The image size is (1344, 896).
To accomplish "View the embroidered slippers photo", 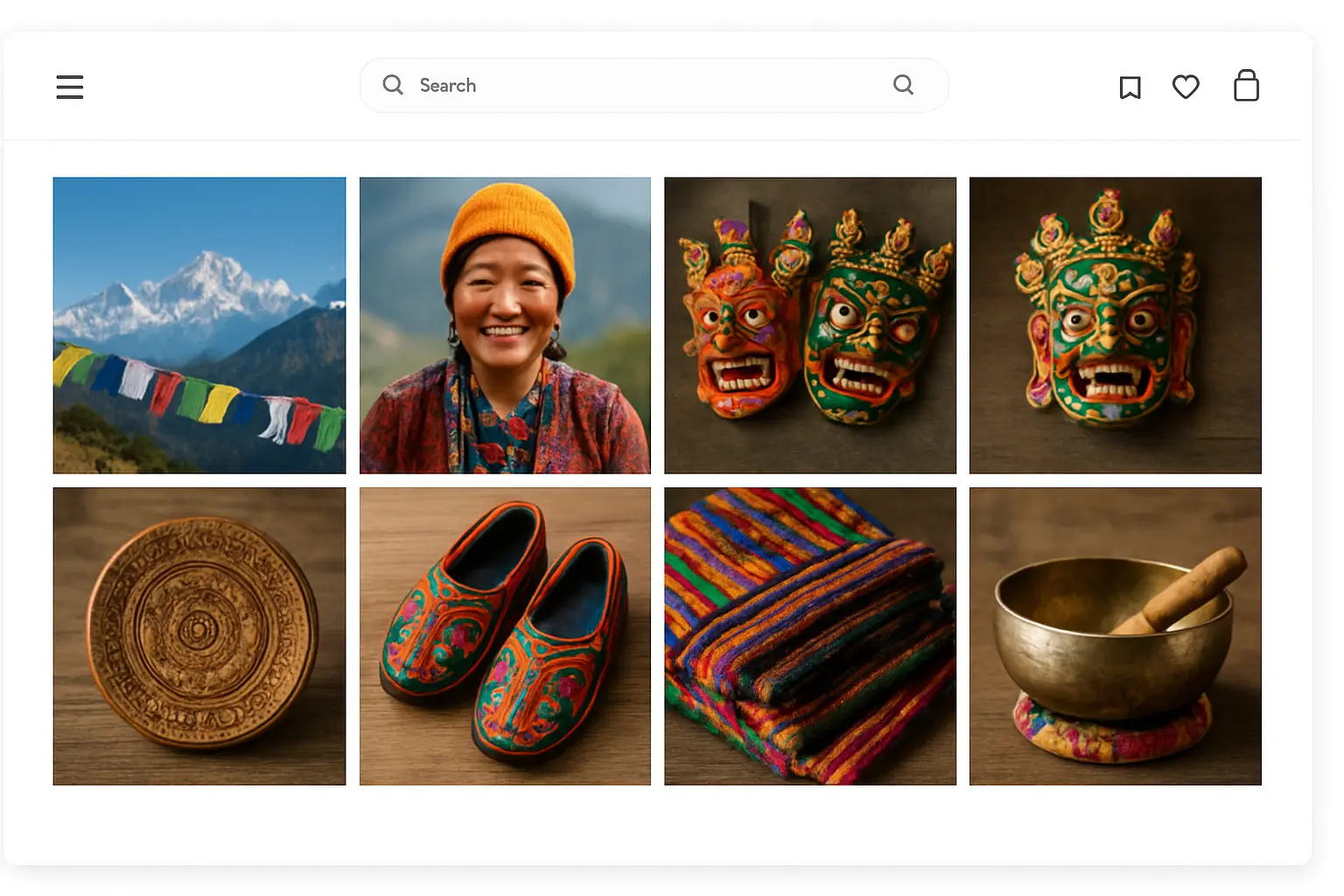I will 505,636.
